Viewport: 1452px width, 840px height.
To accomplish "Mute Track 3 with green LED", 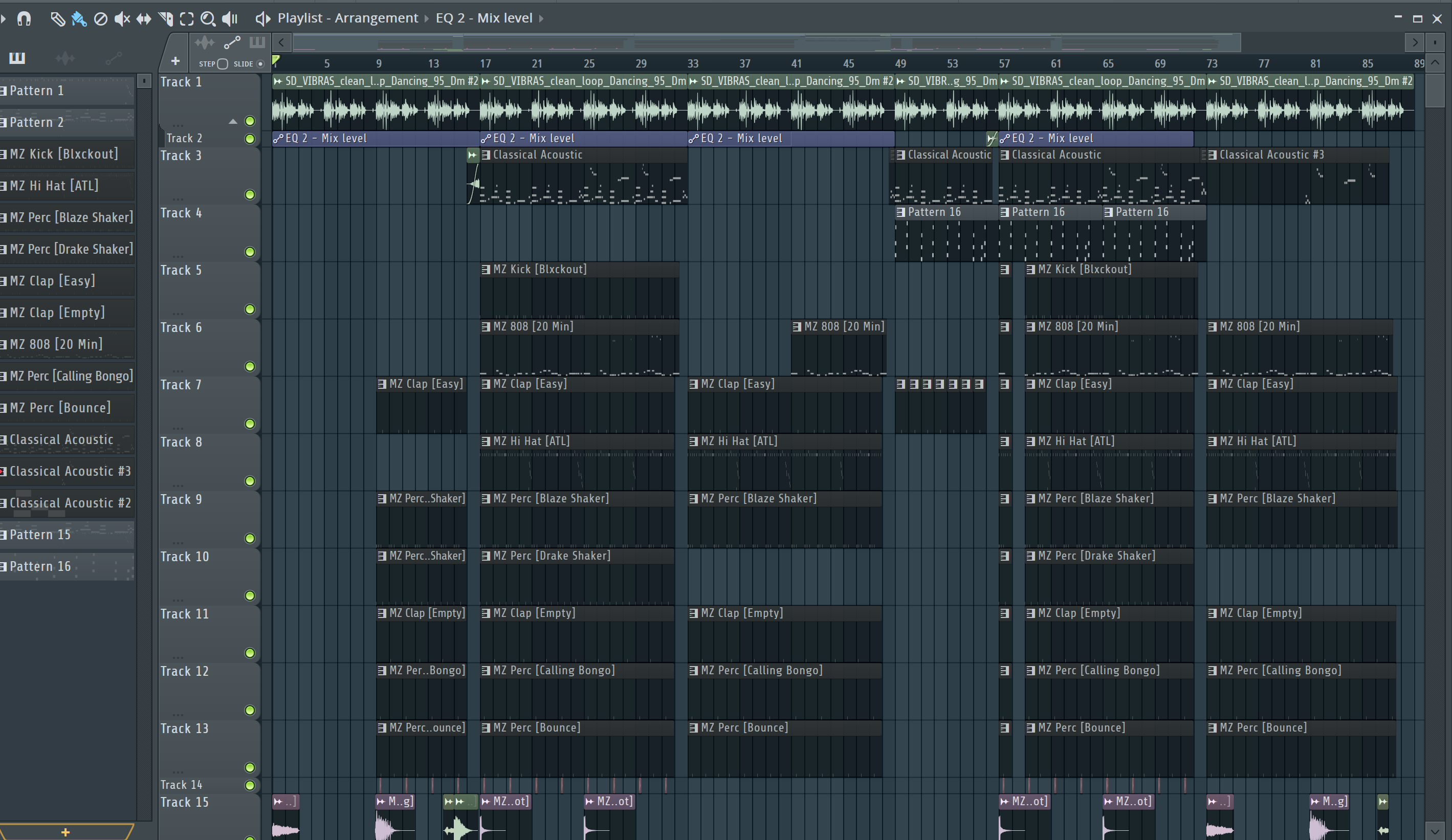I will pyautogui.click(x=250, y=195).
